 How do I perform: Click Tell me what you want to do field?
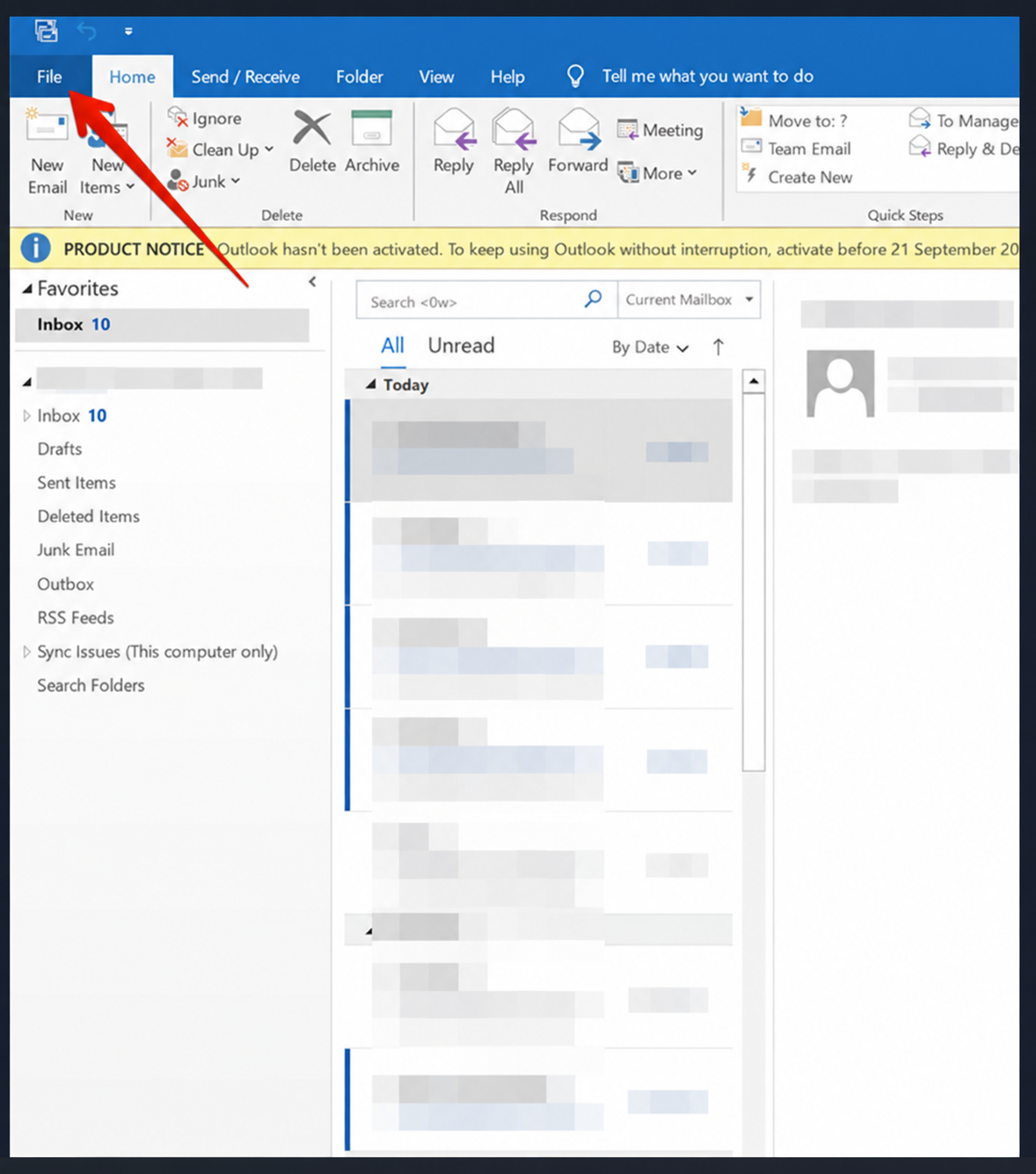pos(707,77)
